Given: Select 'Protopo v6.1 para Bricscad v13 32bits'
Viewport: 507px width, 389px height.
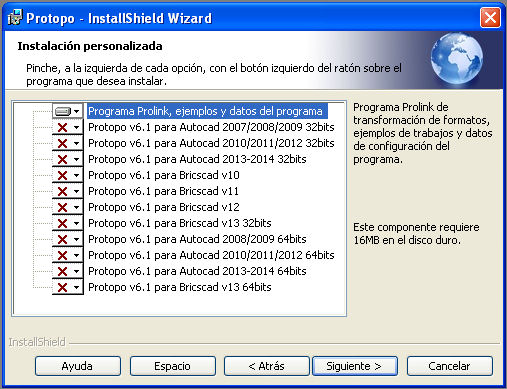Looking at the screenshot, I should (x=180, y=223).
